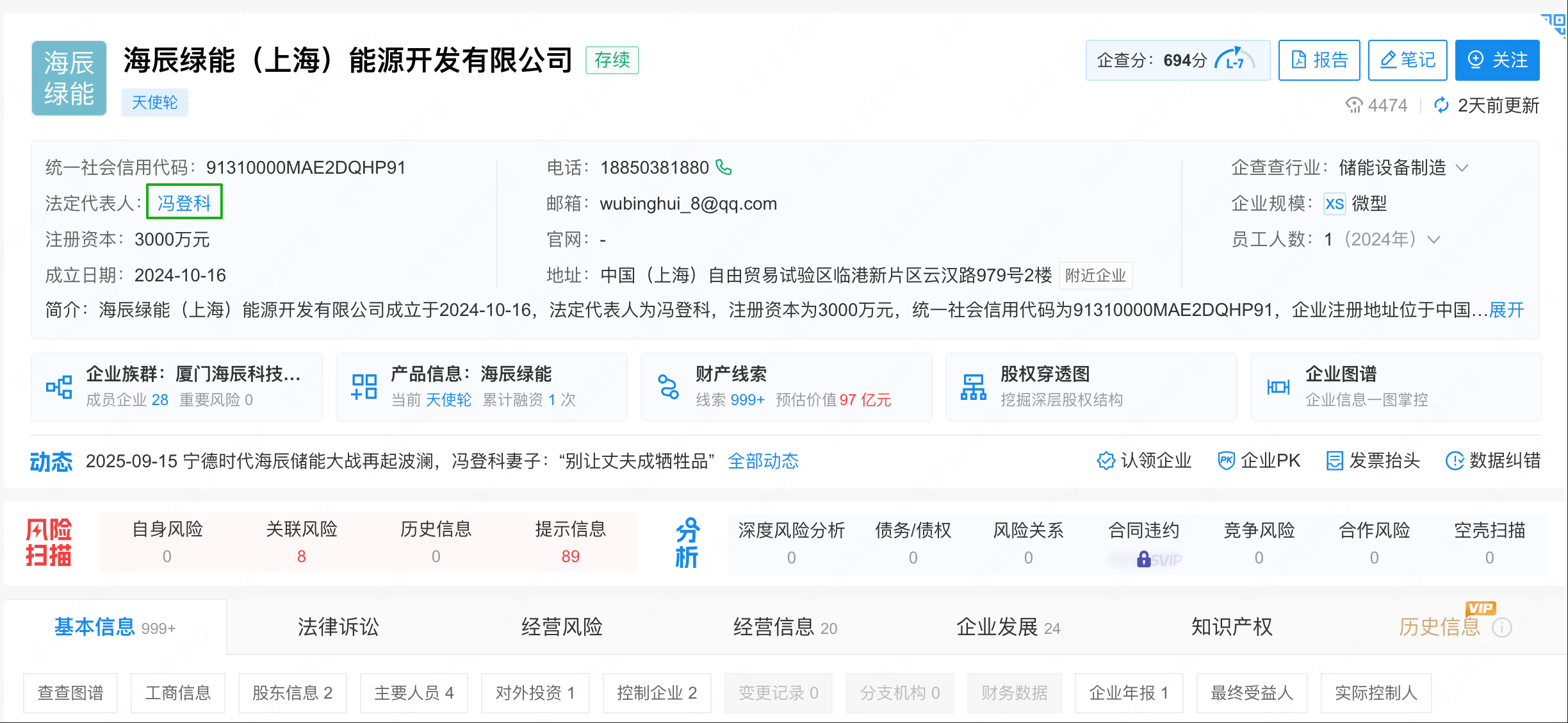Open 空壳扫描 analysis item

(1490, 544)
